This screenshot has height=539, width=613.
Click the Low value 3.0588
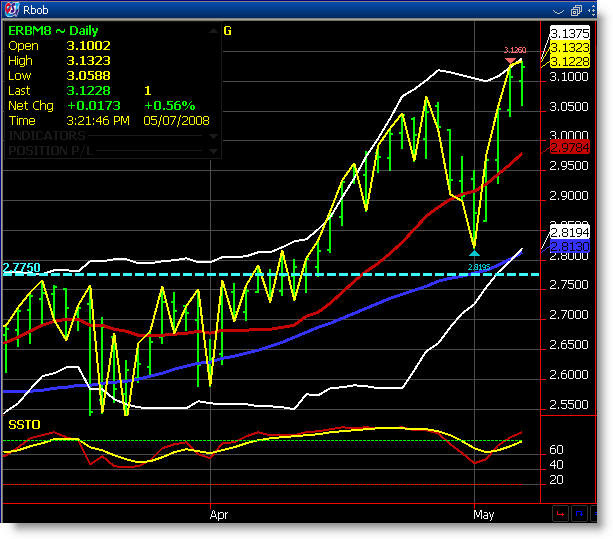pos(88,75)
